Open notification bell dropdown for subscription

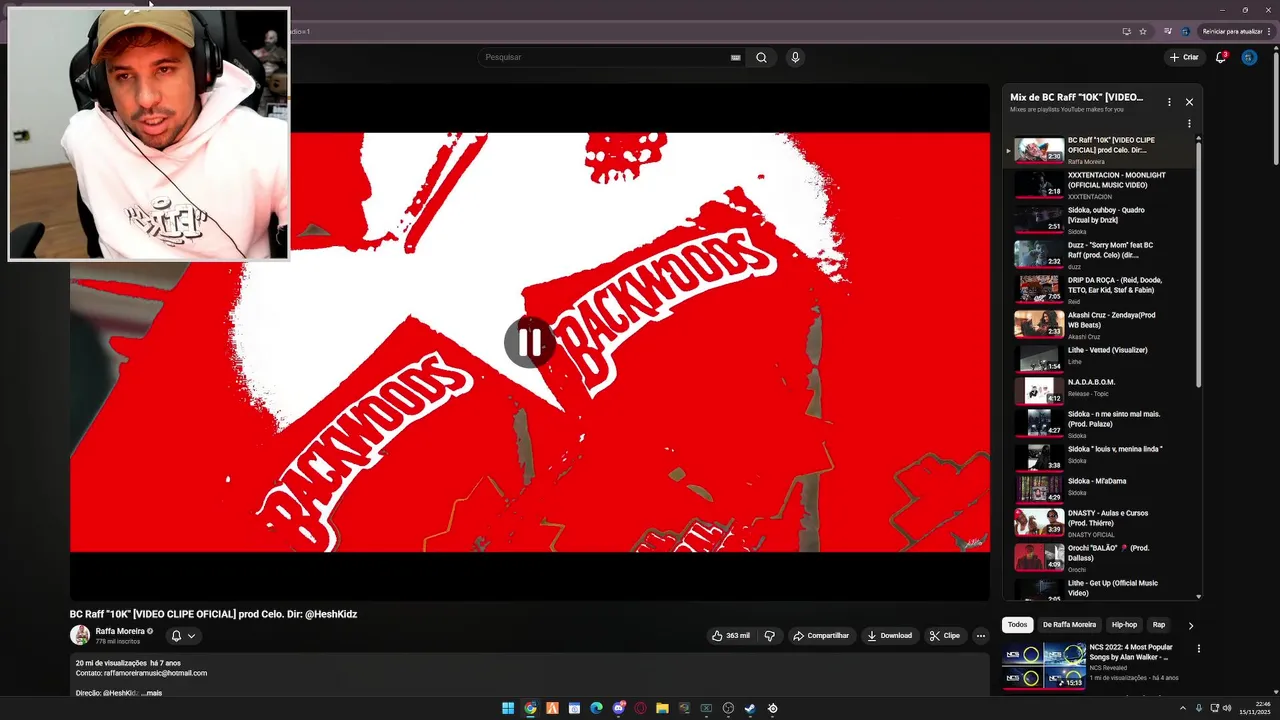point(183,635)
